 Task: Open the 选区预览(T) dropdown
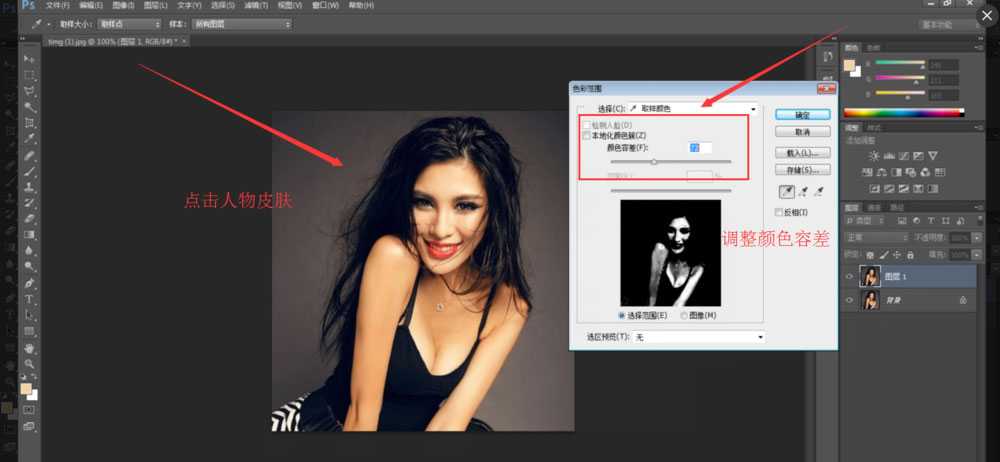click(x=698, y=337)
